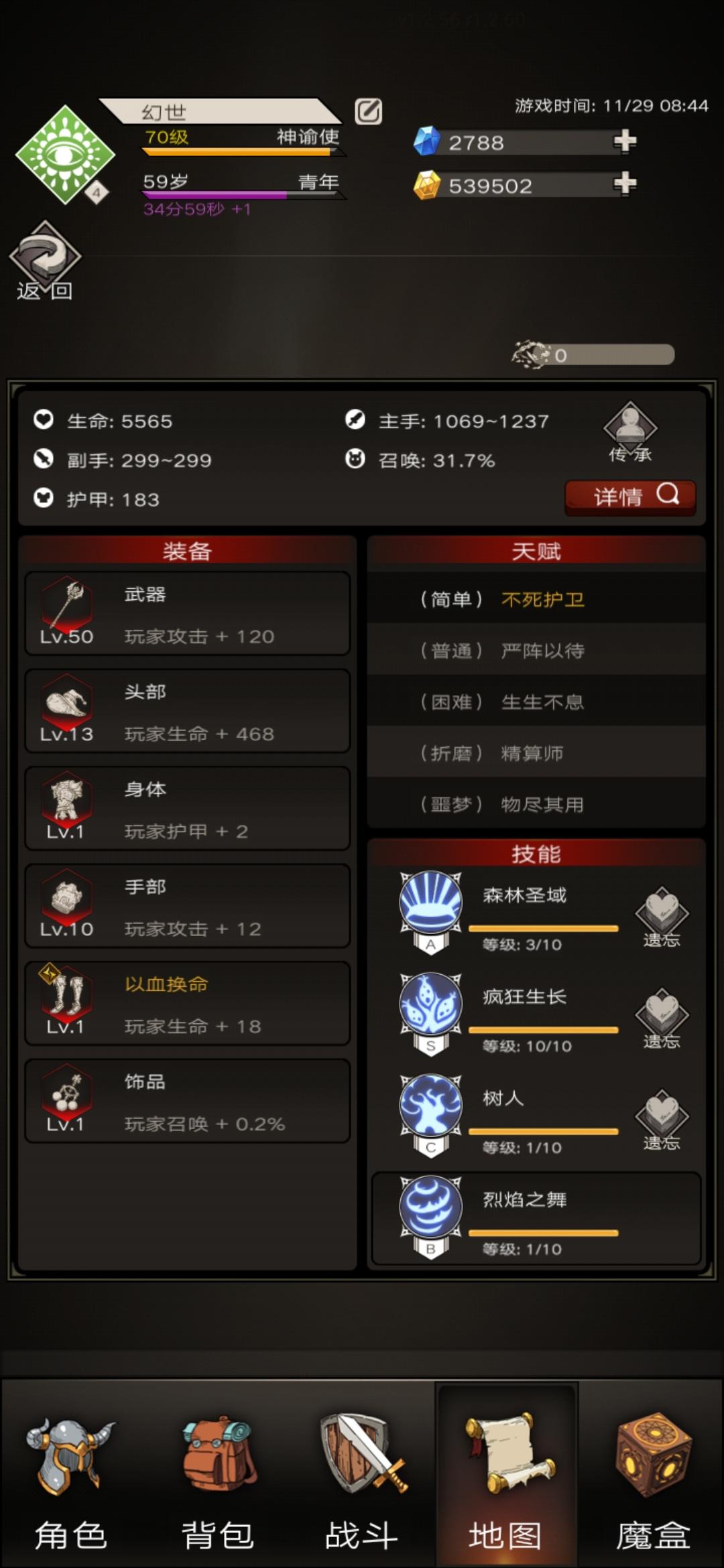Forget the 树人 skill via 遗忘
This screenshot has height=1568, width=724.
(662, 1119)
